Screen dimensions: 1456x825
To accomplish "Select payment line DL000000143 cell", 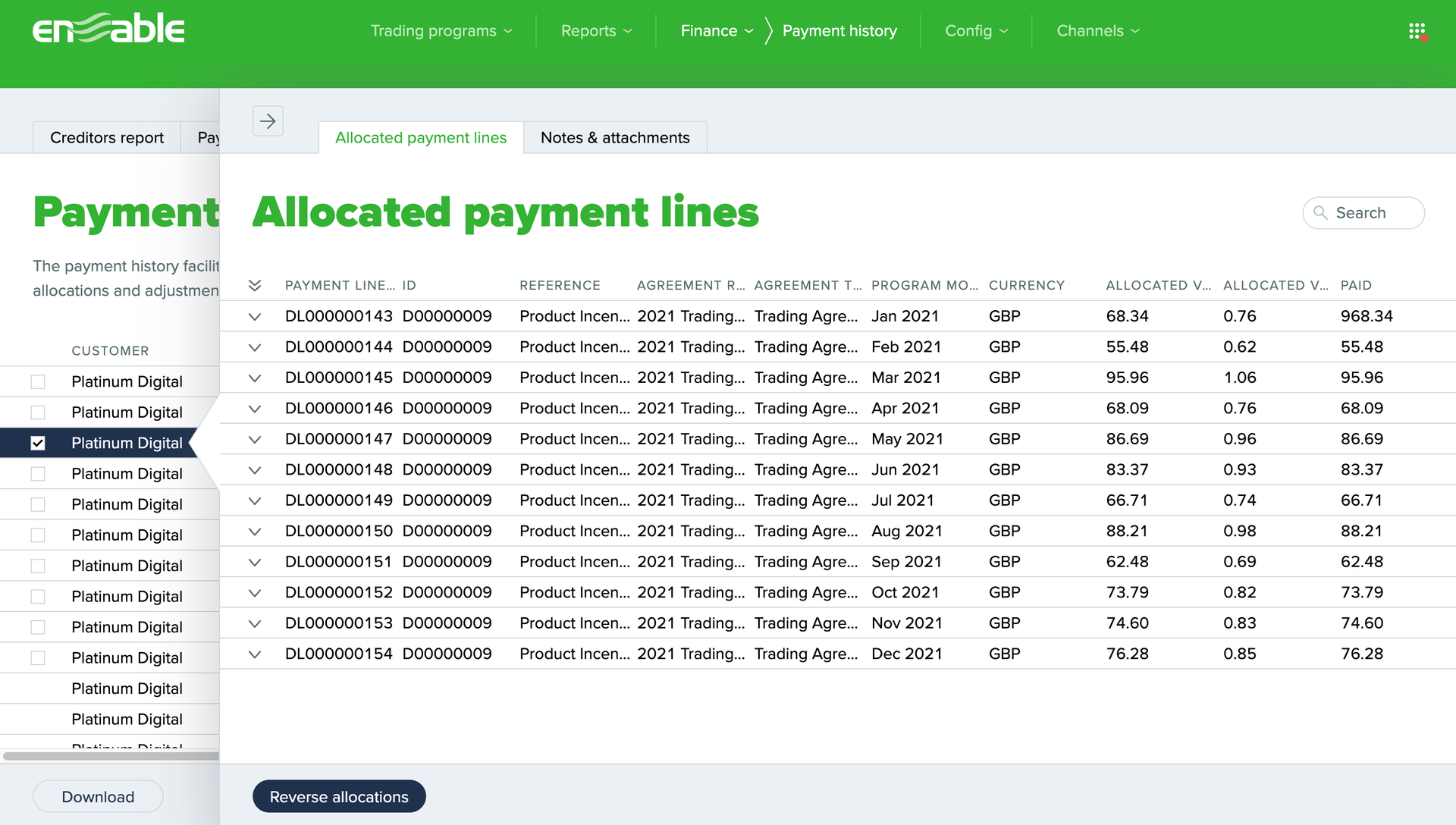I will click(x=339, y=316).
